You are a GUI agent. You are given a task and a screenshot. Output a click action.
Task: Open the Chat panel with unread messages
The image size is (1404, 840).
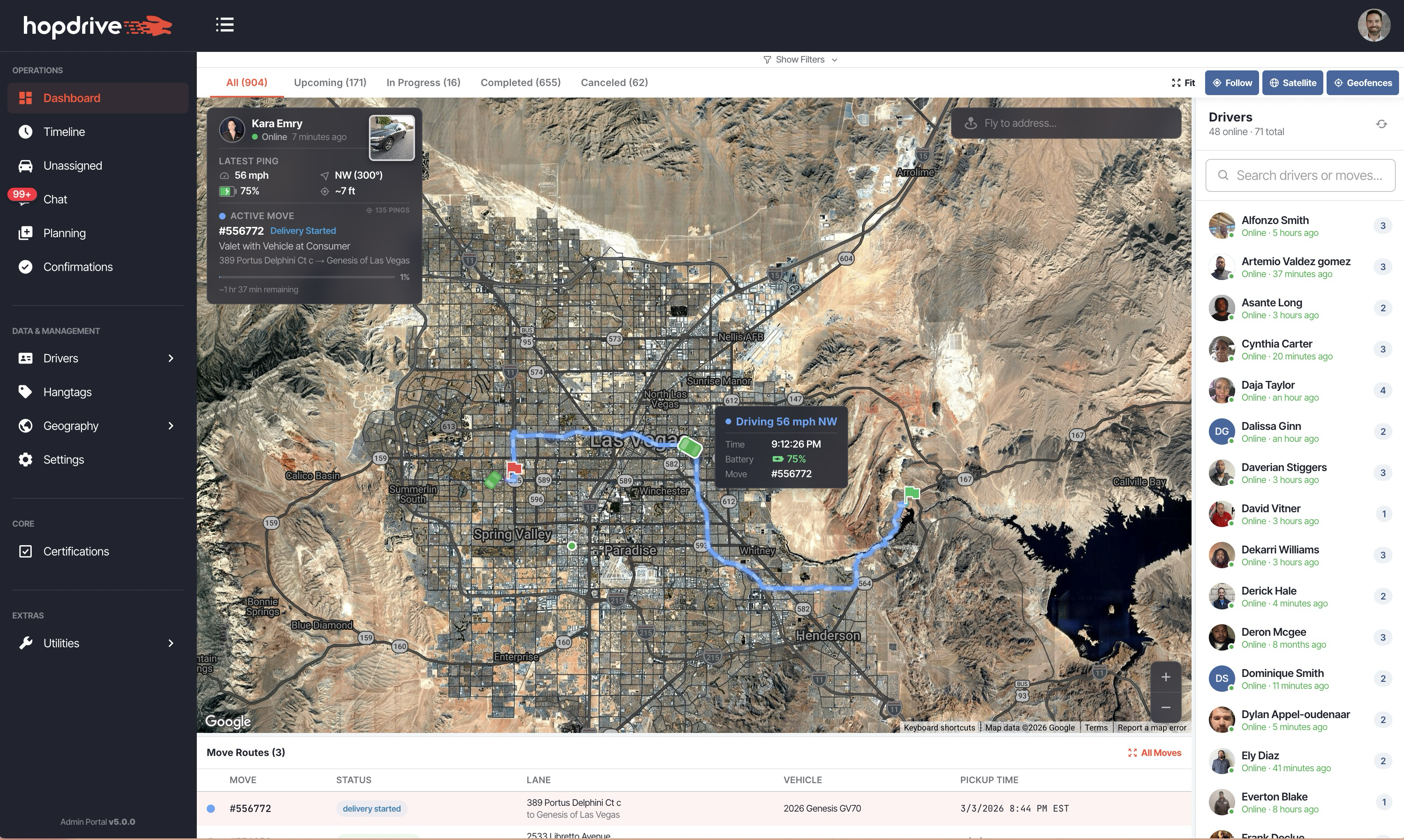pos(54,199)
